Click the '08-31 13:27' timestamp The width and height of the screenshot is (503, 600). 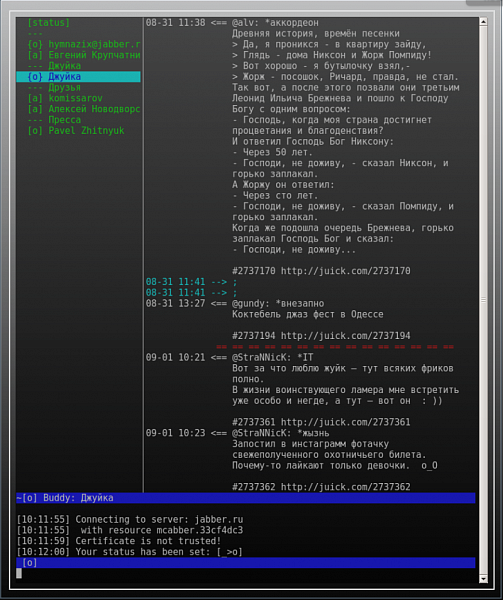[x=175, y=303]
